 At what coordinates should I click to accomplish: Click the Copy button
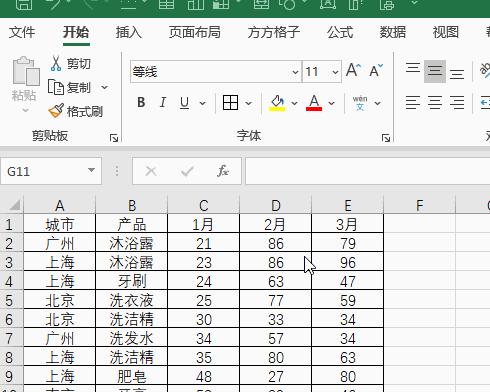pyautogui.click(x=69, y=87)
